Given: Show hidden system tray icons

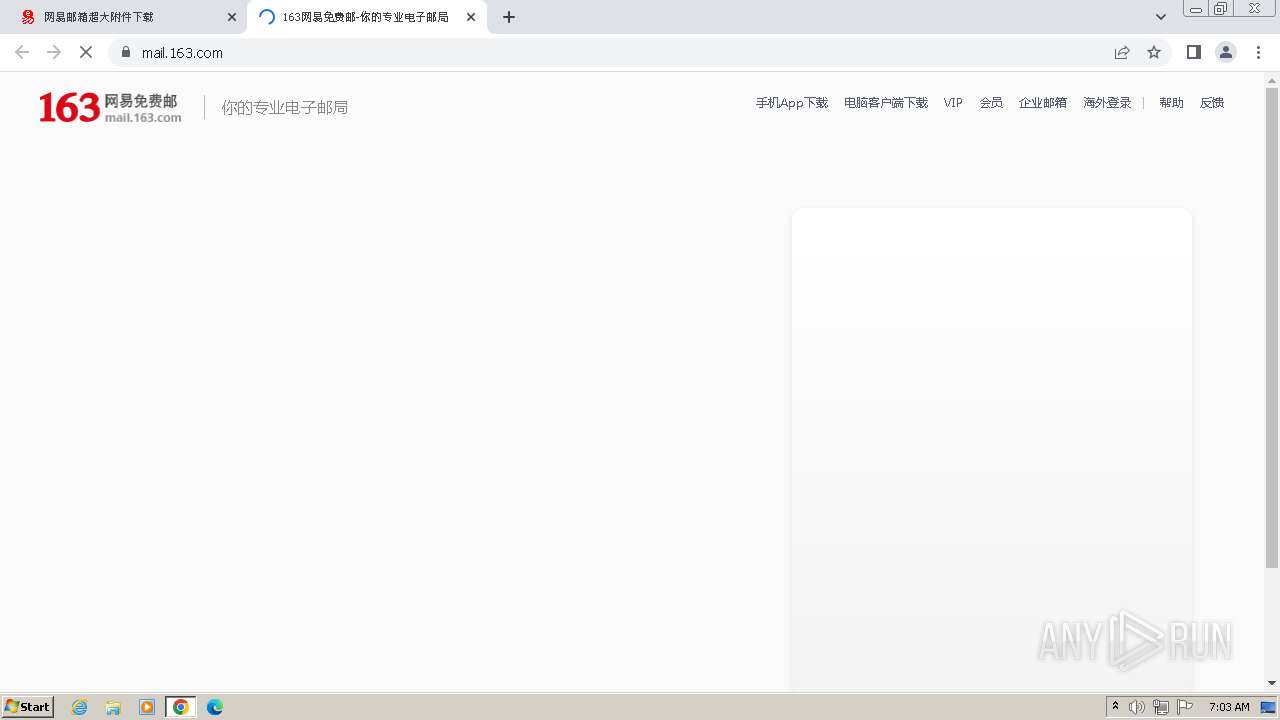Looking at the screenshot, I should (1116, 707).
